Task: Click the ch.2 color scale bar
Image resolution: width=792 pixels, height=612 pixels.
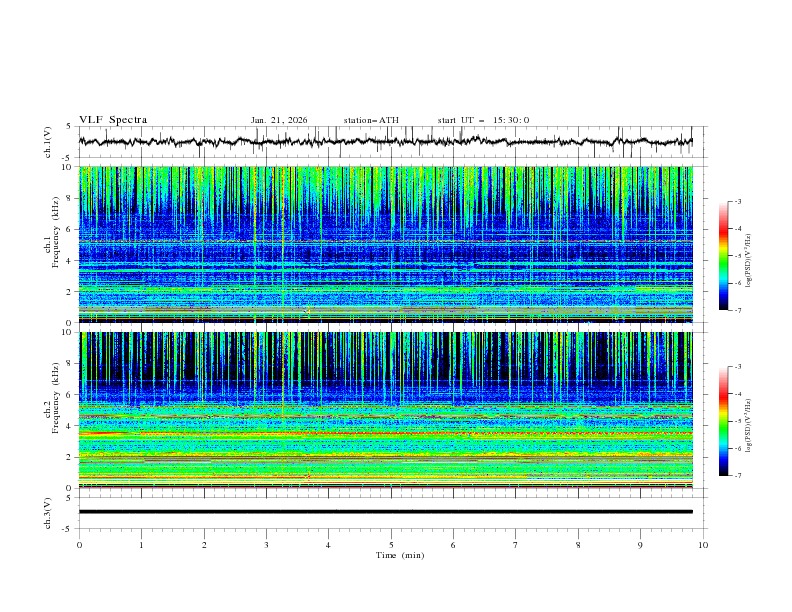Action: click(x=724, y=421)
